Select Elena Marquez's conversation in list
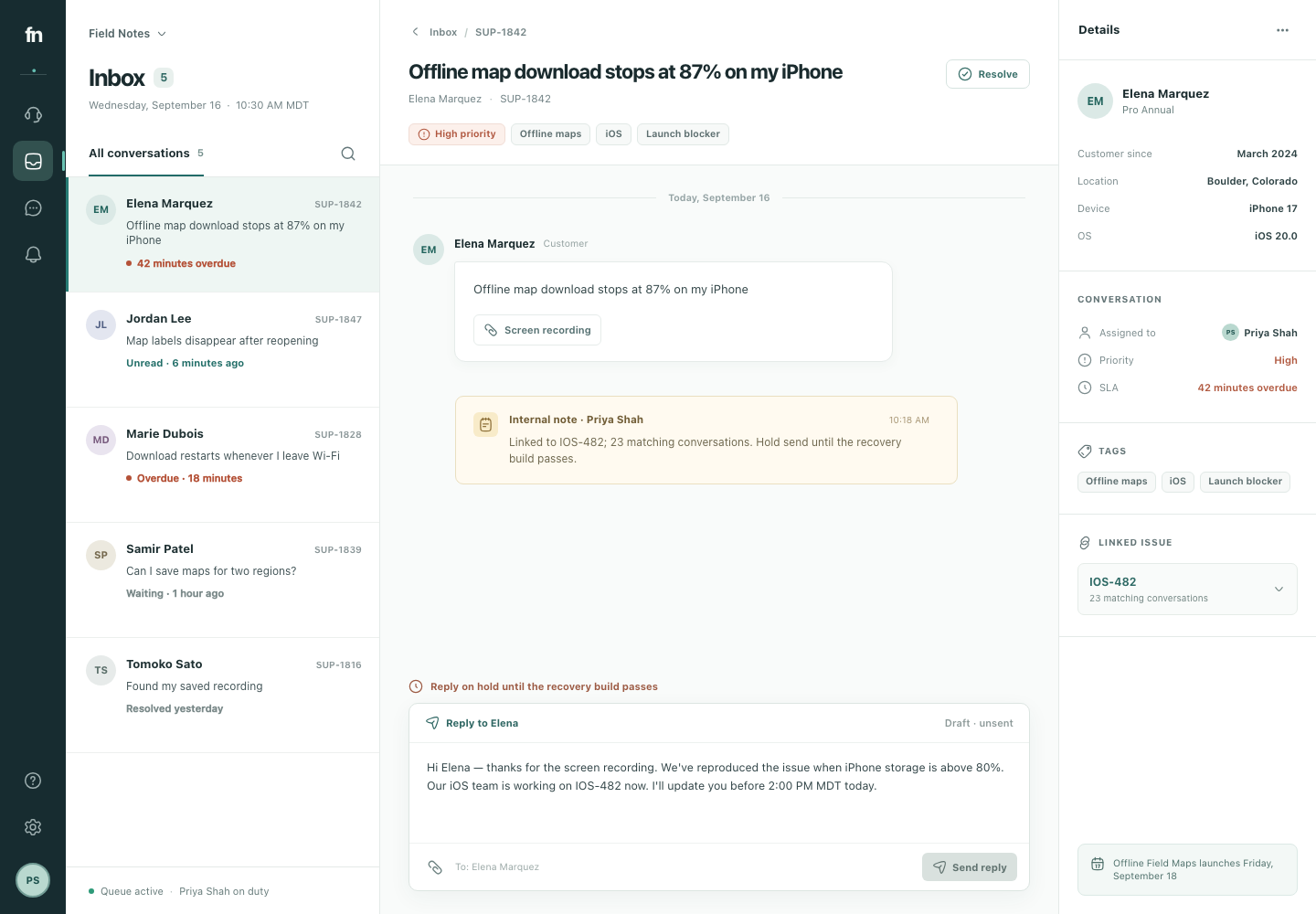The height and width of the screenshot is (914, 1316). tap(223, 234)
